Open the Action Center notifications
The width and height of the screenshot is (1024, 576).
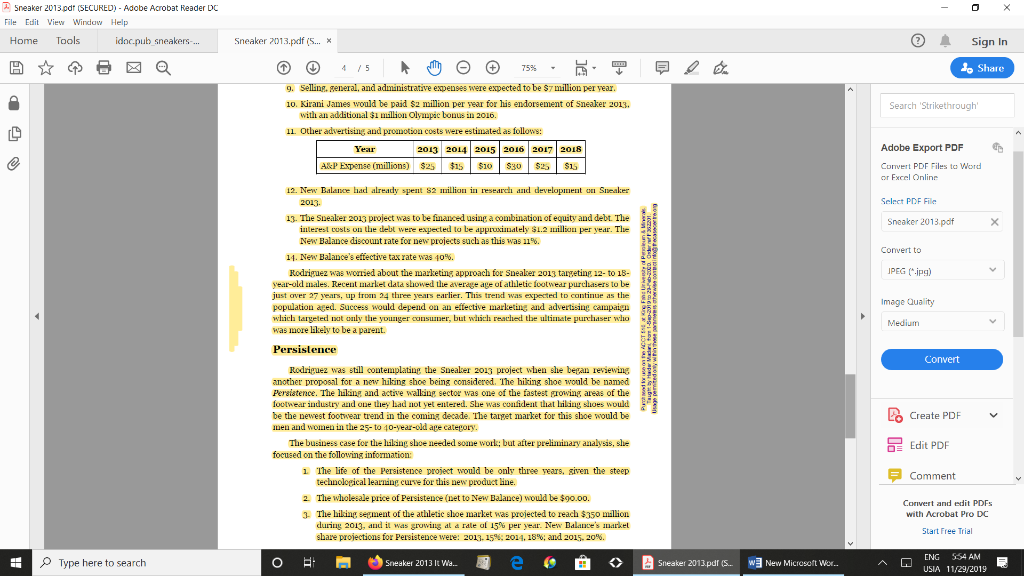pyautogui.click(x=1002, y=562)
